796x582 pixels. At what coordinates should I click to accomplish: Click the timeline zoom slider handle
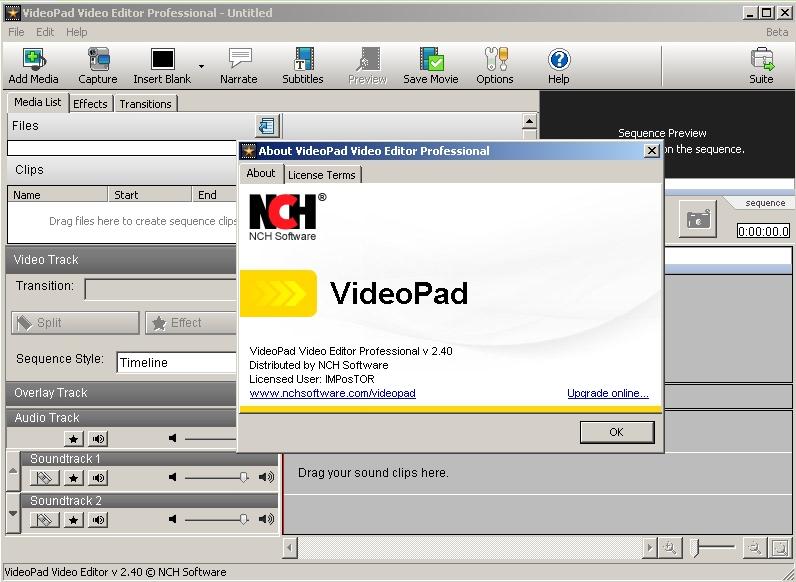tap(696, 547)
